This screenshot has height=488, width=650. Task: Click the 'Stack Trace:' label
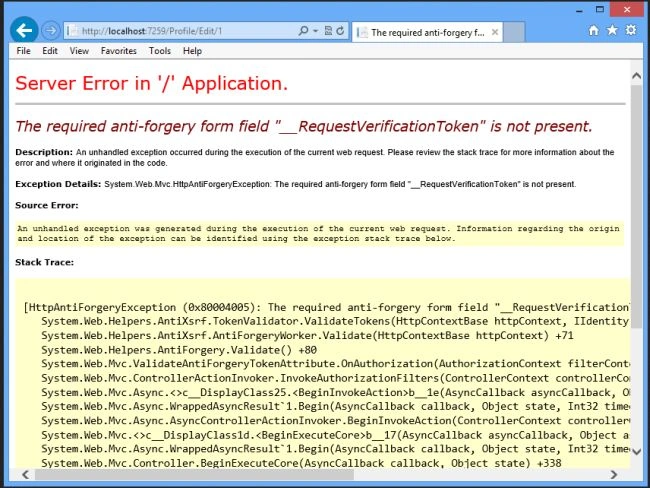click(x=44, y=262)
